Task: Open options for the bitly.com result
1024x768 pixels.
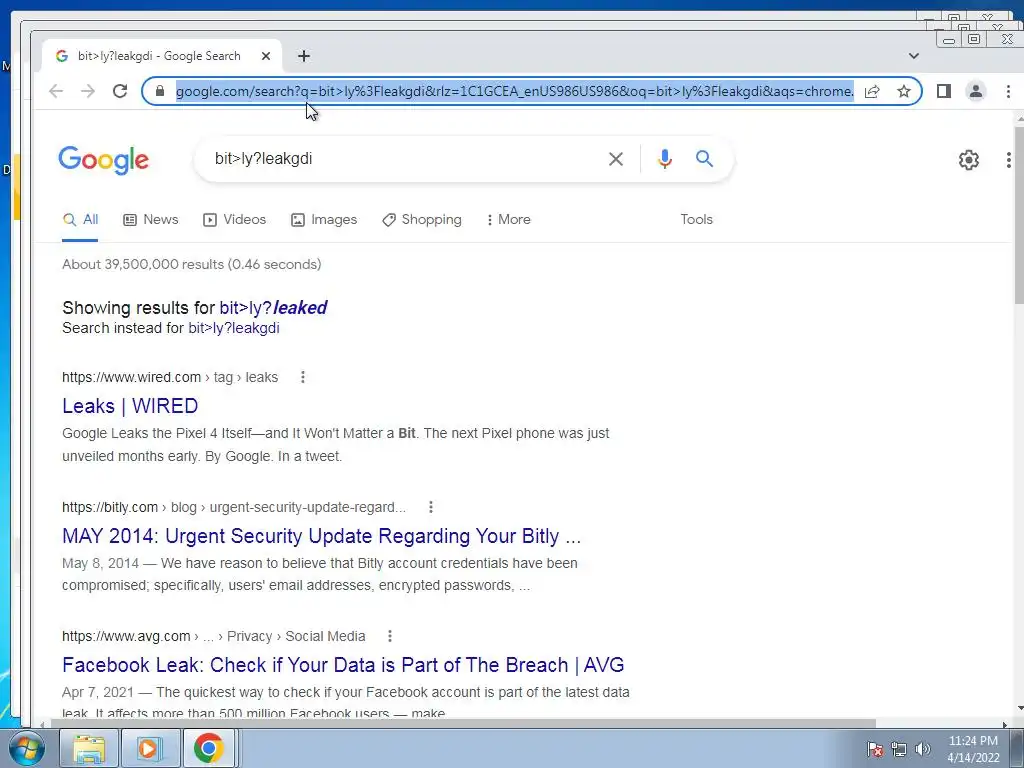Action: 430,507
